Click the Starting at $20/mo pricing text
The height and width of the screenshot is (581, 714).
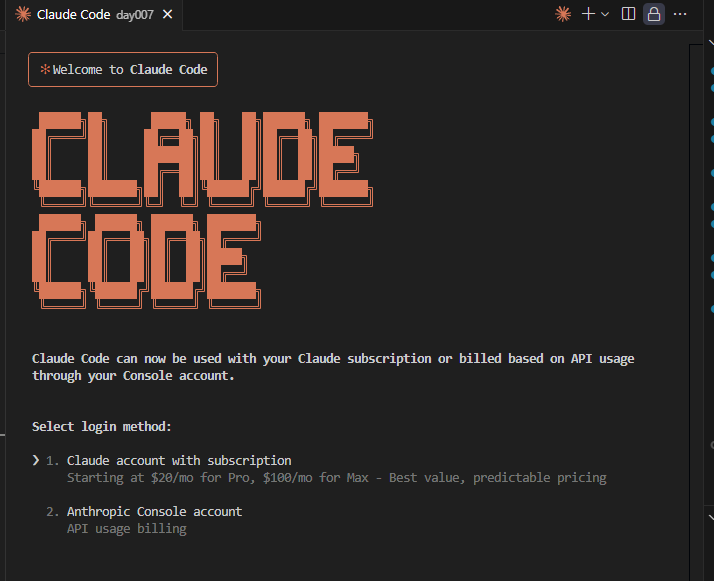[x=337, y=478]
